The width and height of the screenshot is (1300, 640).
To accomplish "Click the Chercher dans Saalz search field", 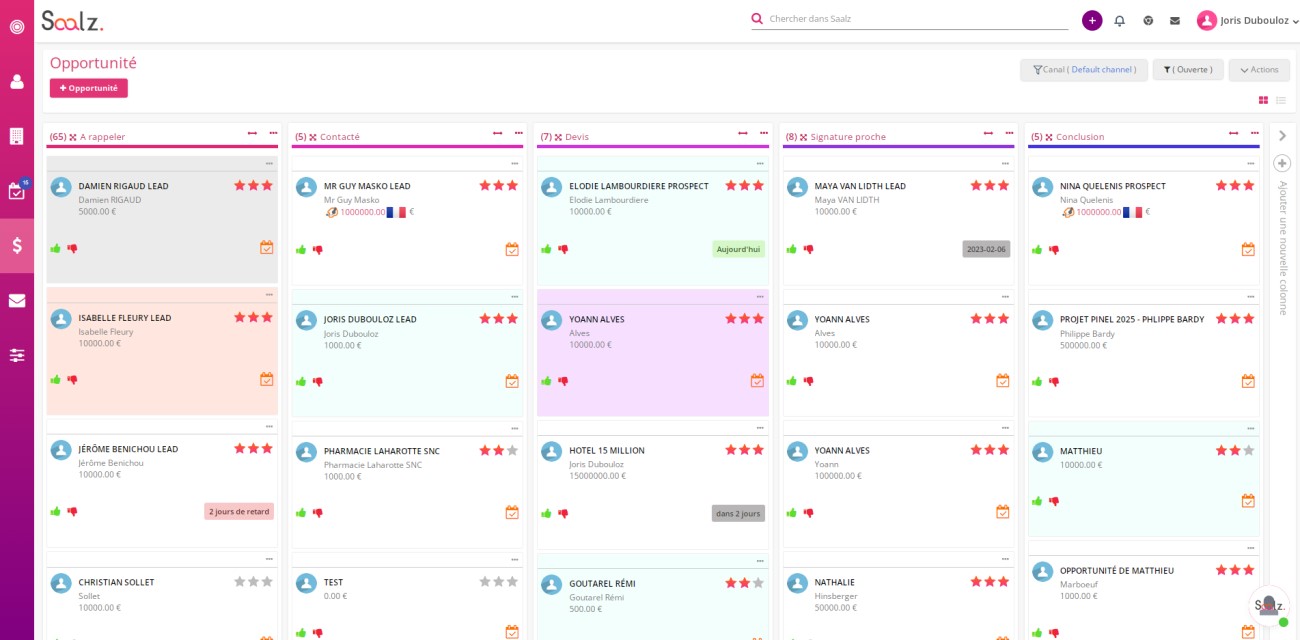I will pos(915,19).
